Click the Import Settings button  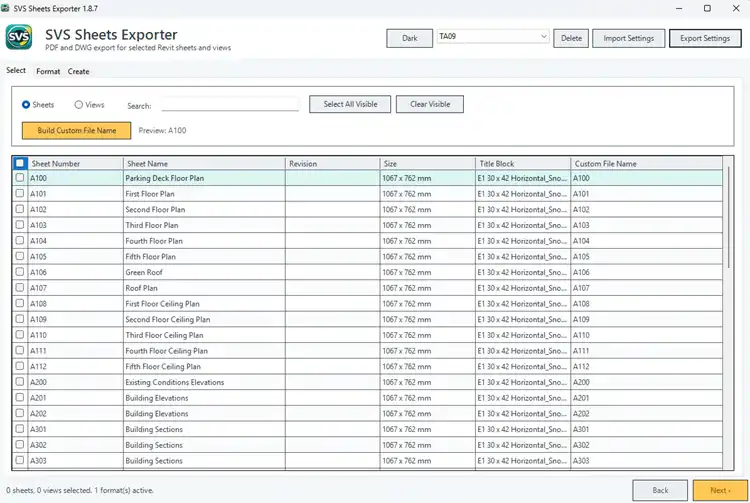629,38
